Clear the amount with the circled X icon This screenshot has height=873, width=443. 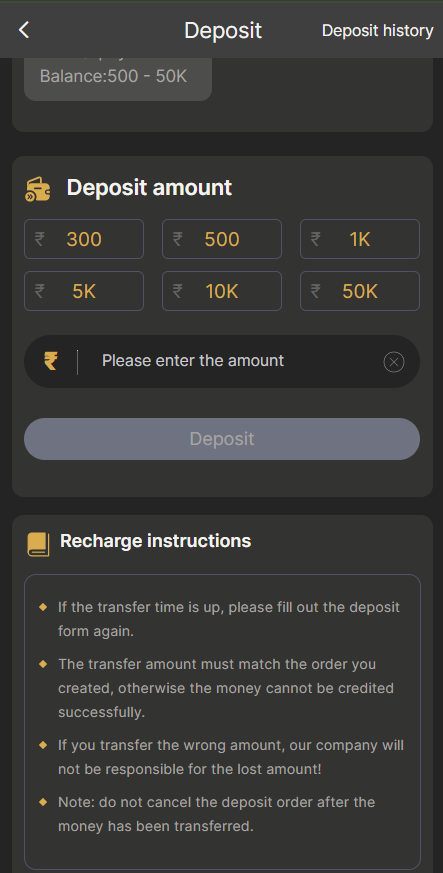pos(394,362)
